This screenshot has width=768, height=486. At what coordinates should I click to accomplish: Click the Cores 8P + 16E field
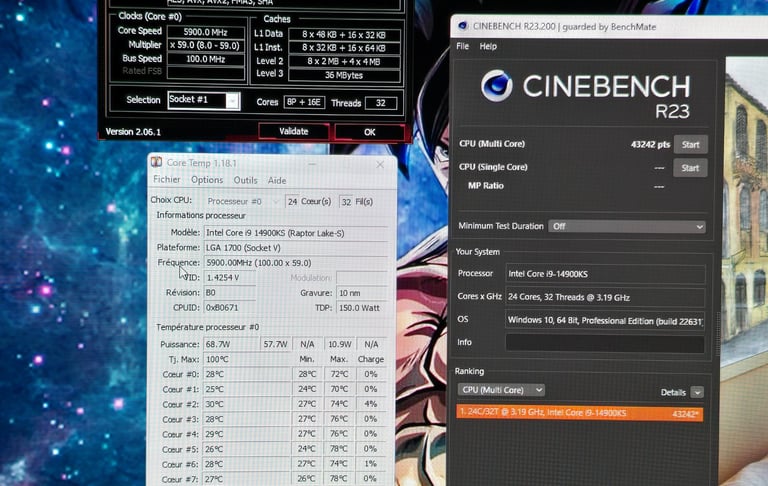click(304, 102)
